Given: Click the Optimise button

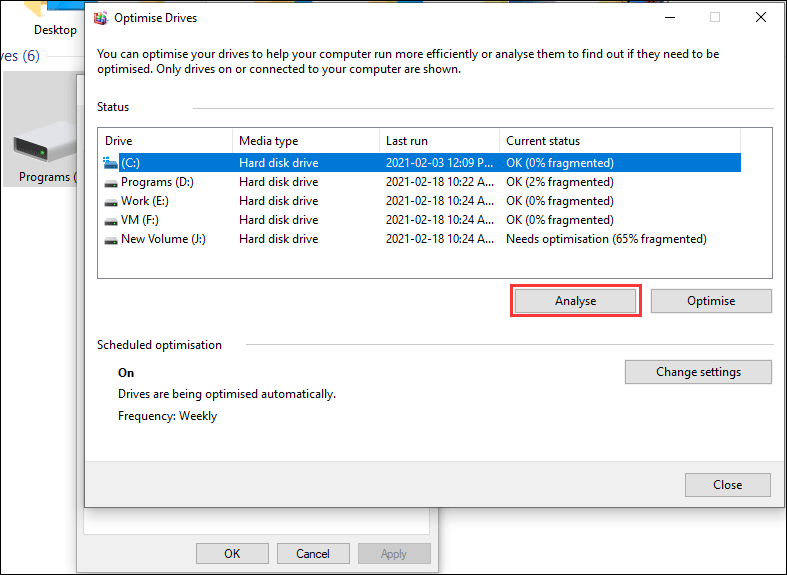Looking at the screenshot, I should (711, 301).
